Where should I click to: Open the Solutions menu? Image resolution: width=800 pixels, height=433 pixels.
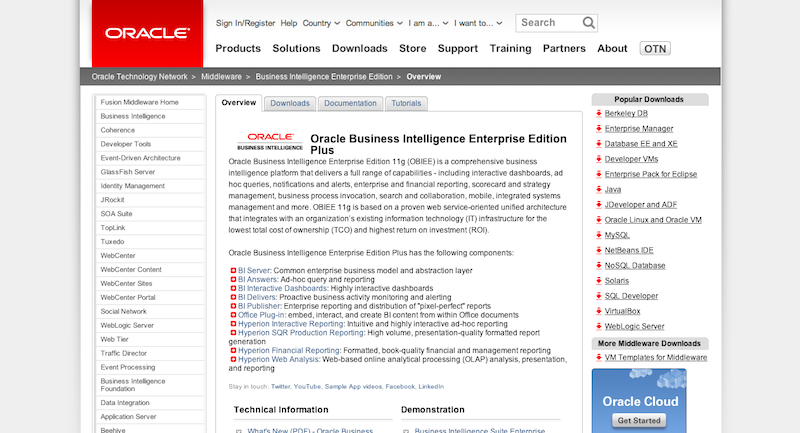click(x=296, y=48)
